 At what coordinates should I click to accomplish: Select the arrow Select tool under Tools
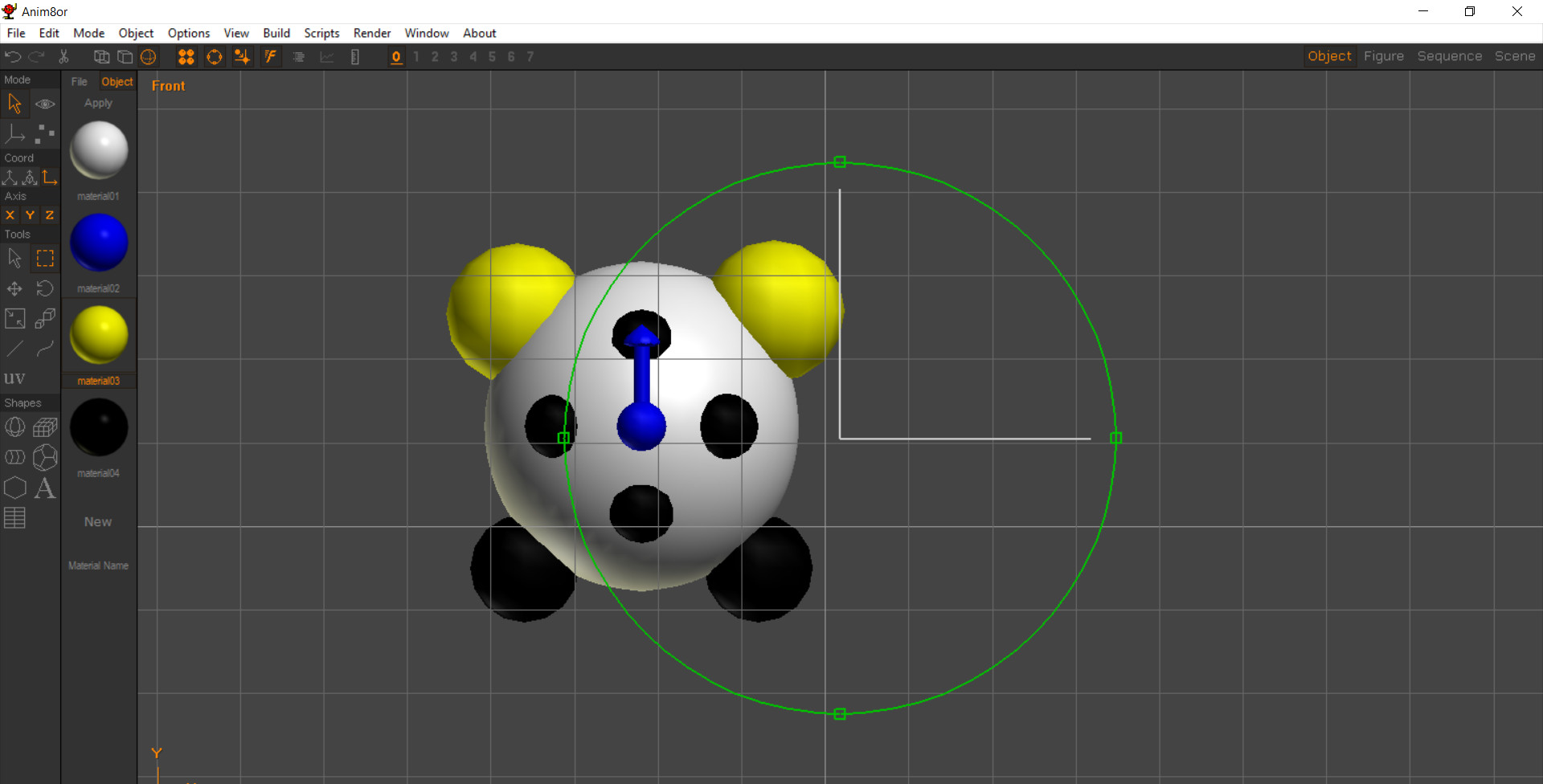coord(14,259)
